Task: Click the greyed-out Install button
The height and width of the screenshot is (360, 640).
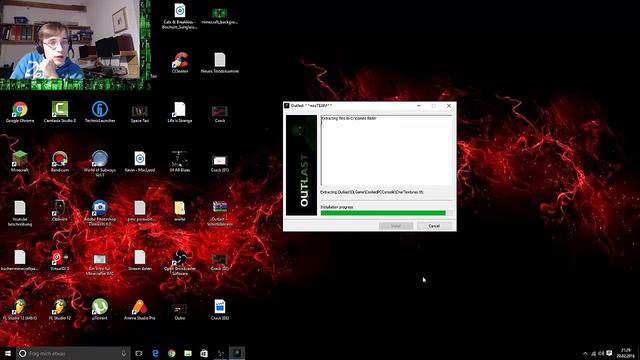Action: click(396, 226)
